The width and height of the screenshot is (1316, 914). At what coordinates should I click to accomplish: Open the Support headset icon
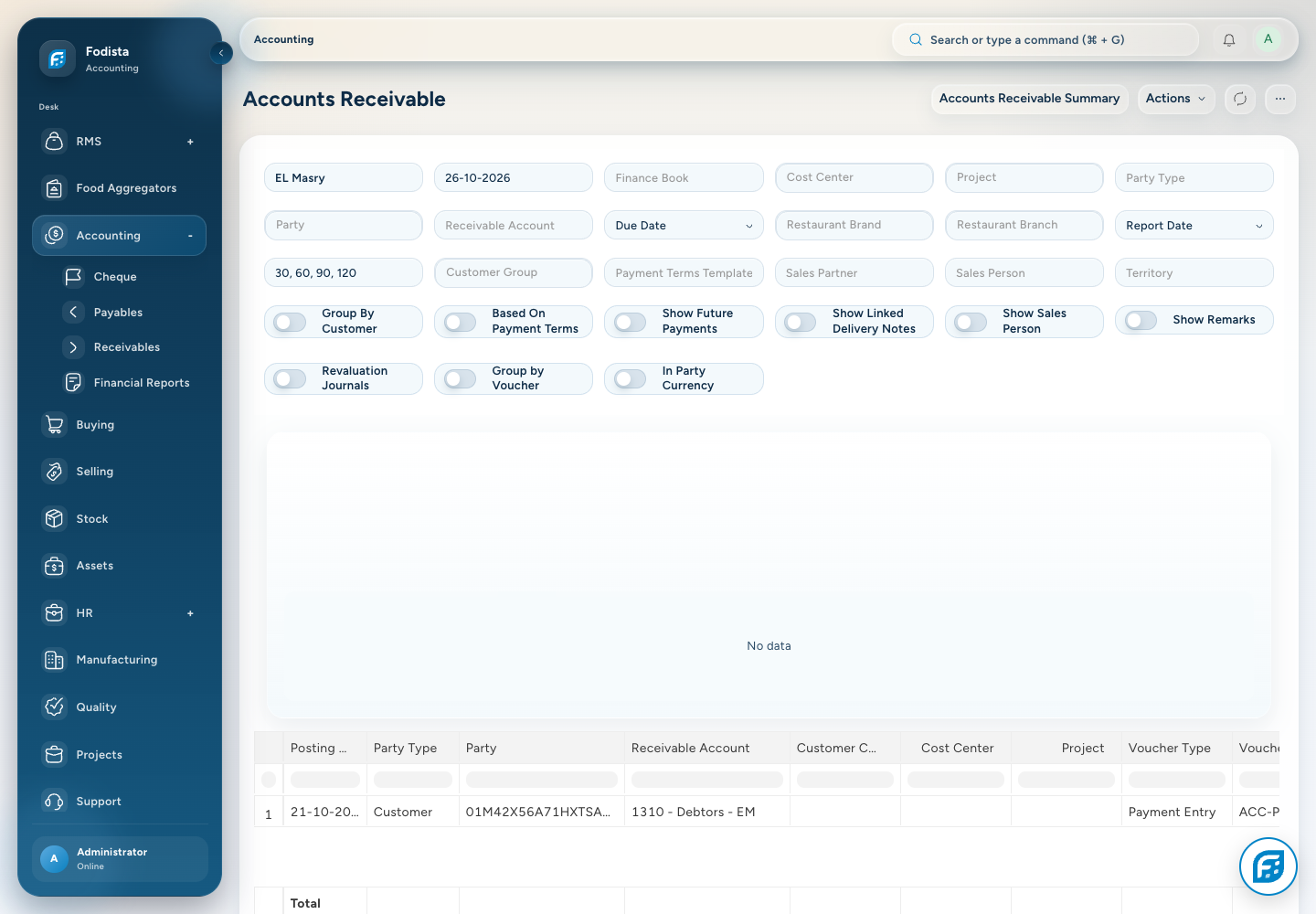point(55,802)
